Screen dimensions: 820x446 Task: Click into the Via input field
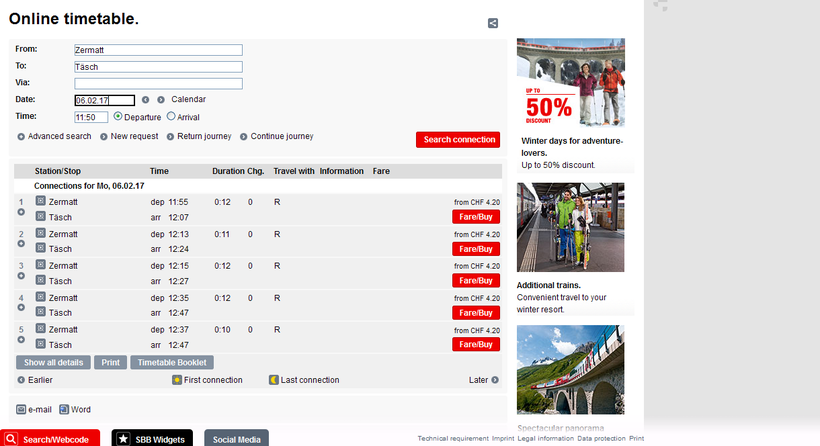pos(158,83)
